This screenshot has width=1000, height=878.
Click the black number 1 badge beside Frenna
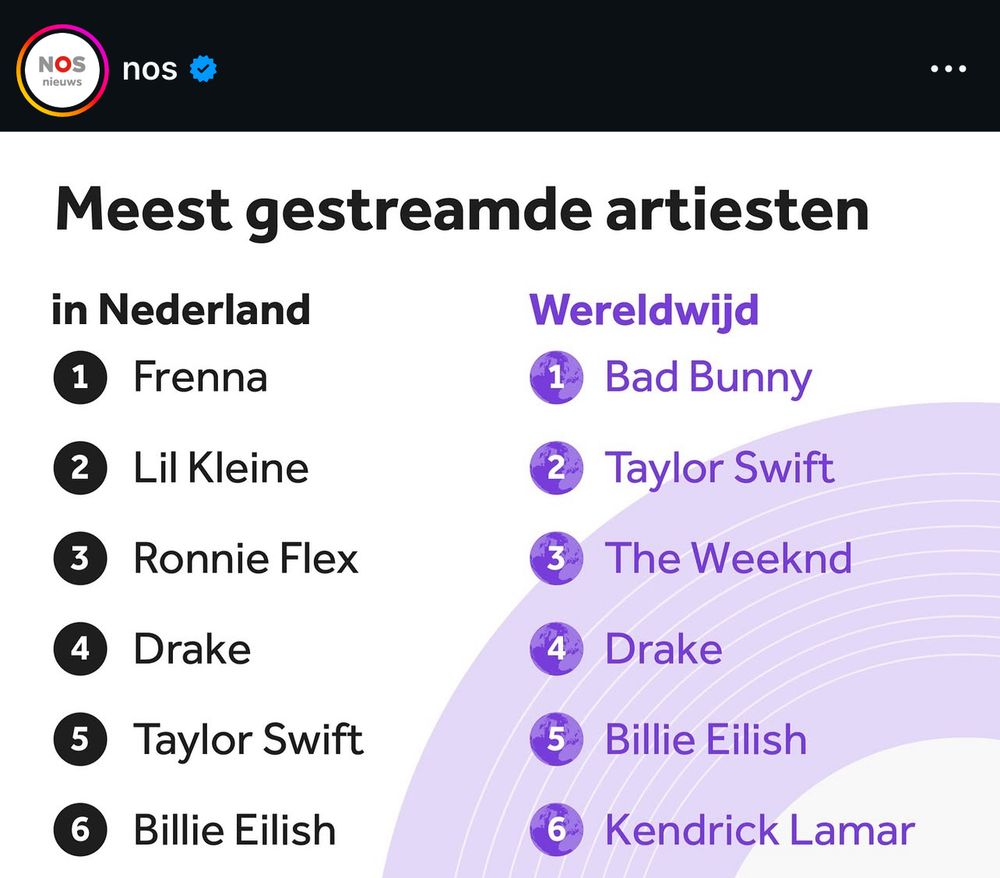[80, 377]
